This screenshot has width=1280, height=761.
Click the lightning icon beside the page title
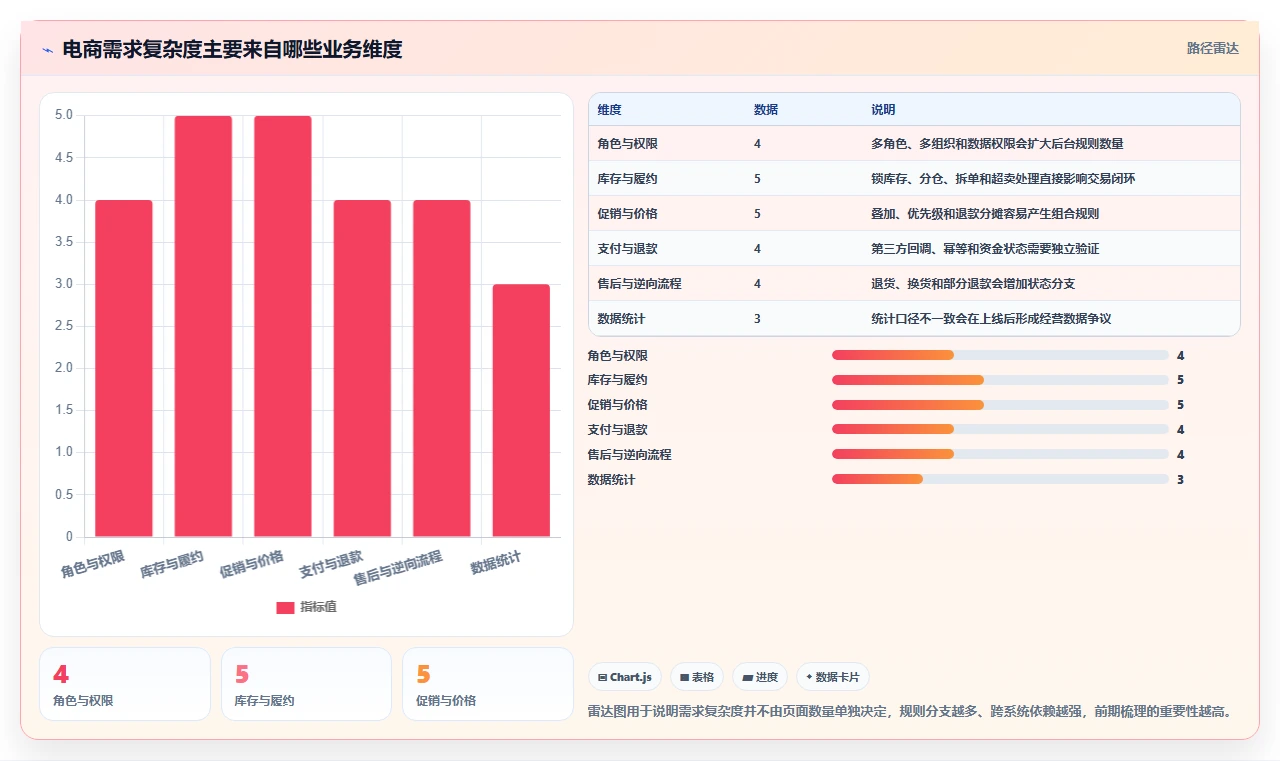click(x=48, y=50)
